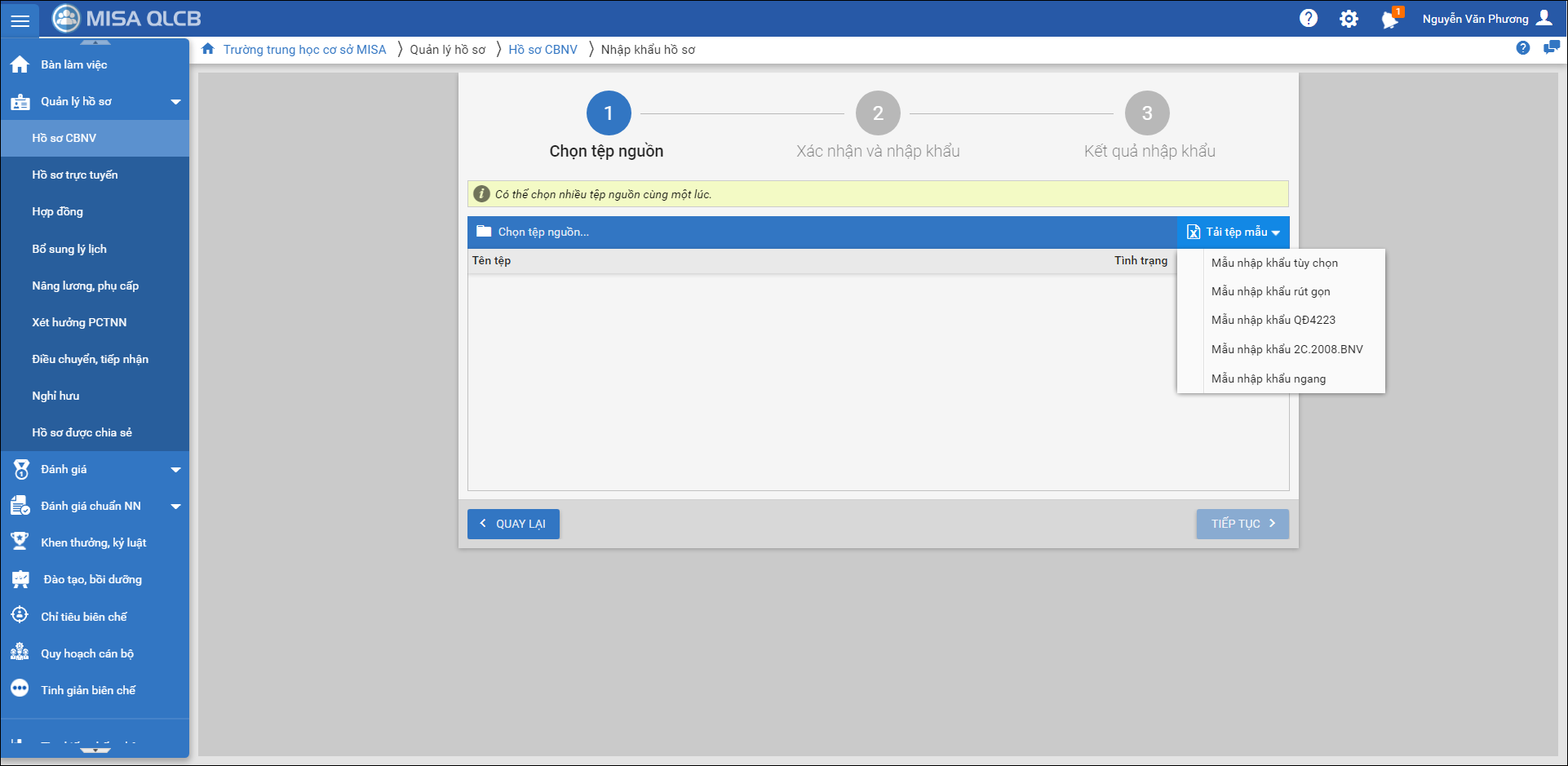Open the notifications icon with badge

click(x=1389, y=19)
